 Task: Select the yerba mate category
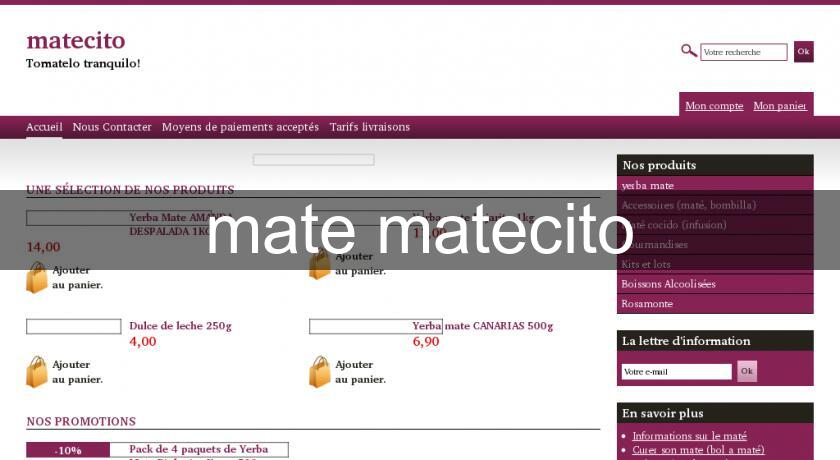click(648, 186)
